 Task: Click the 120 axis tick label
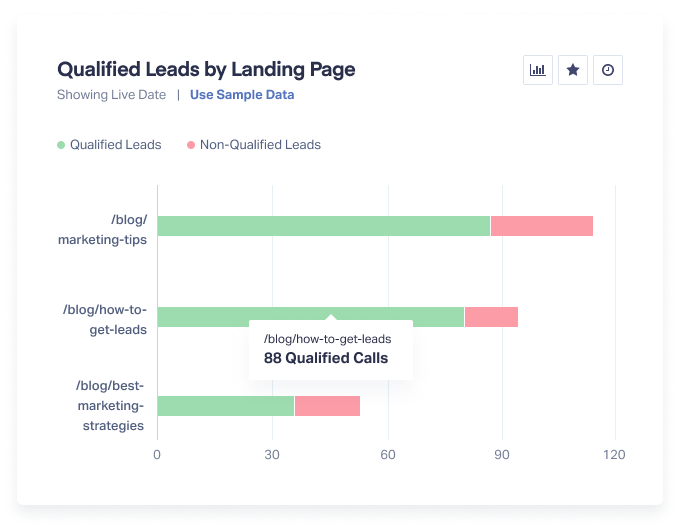[x=614, y=455]
